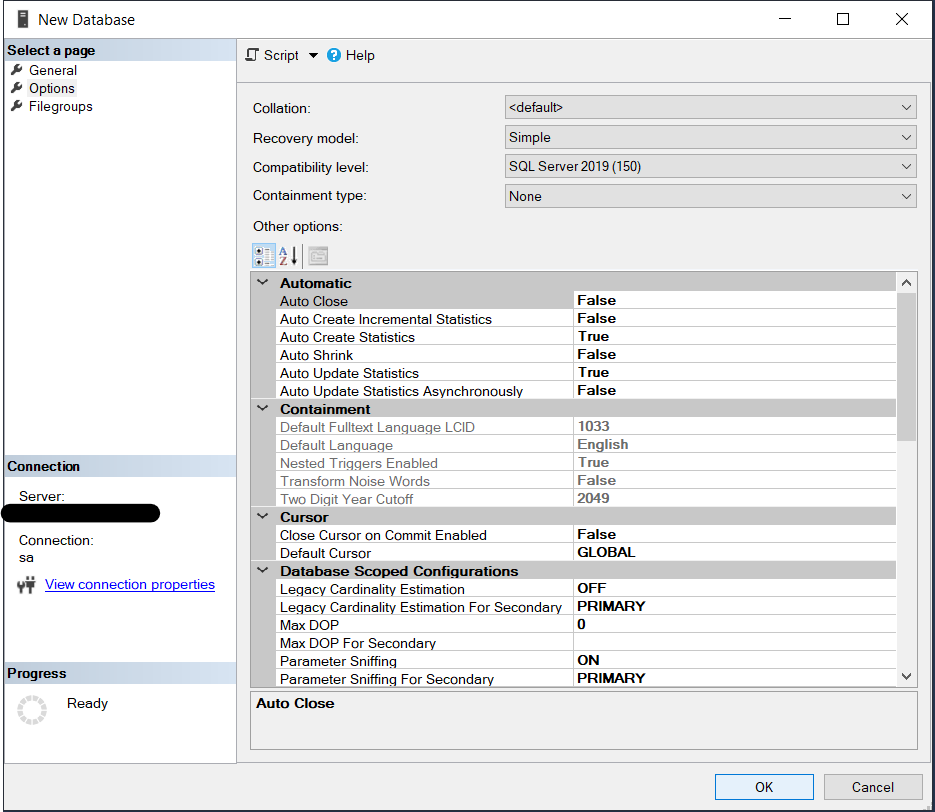Open the Compatibility level dropdown

click(906, 167)
